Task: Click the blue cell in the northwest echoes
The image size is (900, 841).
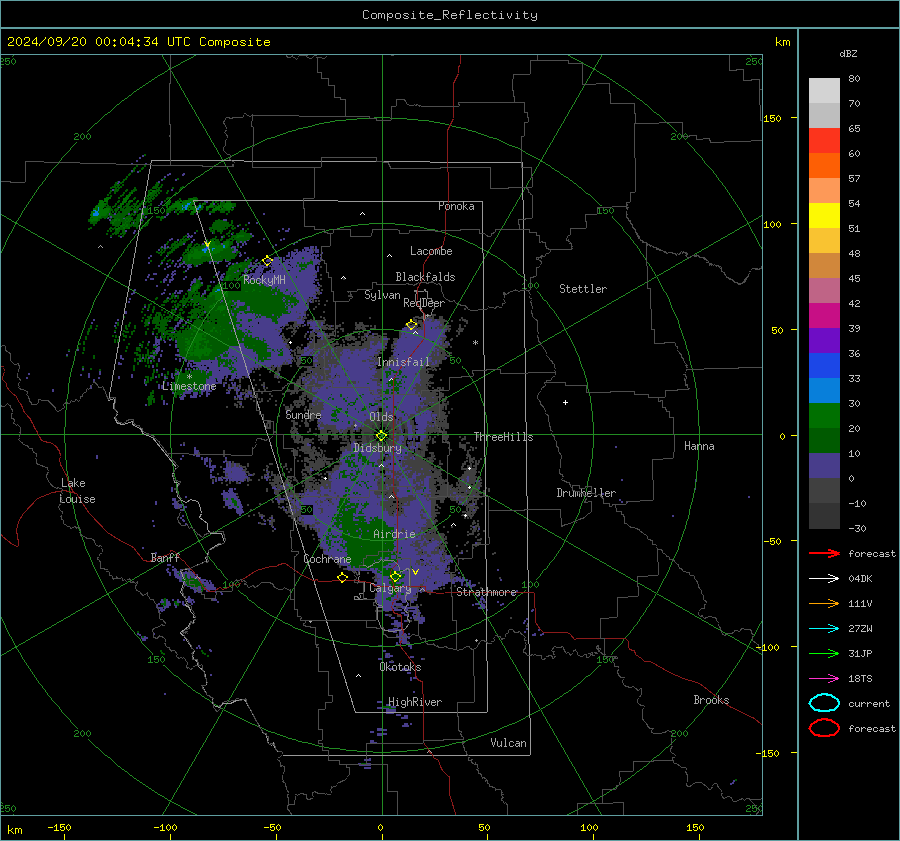Action: pyautogui.click(x=96, y=213)
